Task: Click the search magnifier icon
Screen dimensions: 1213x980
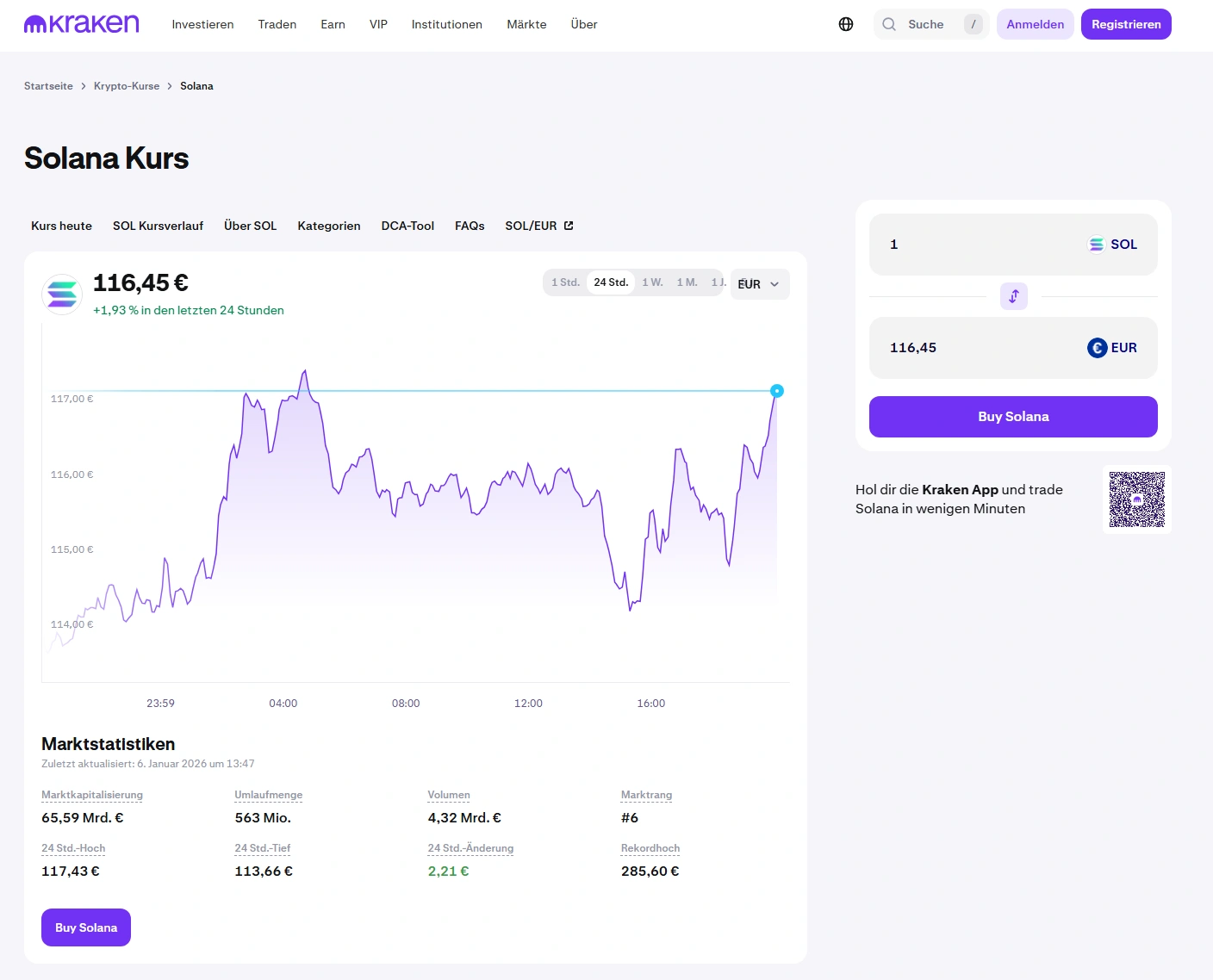Action: (889, 24)
